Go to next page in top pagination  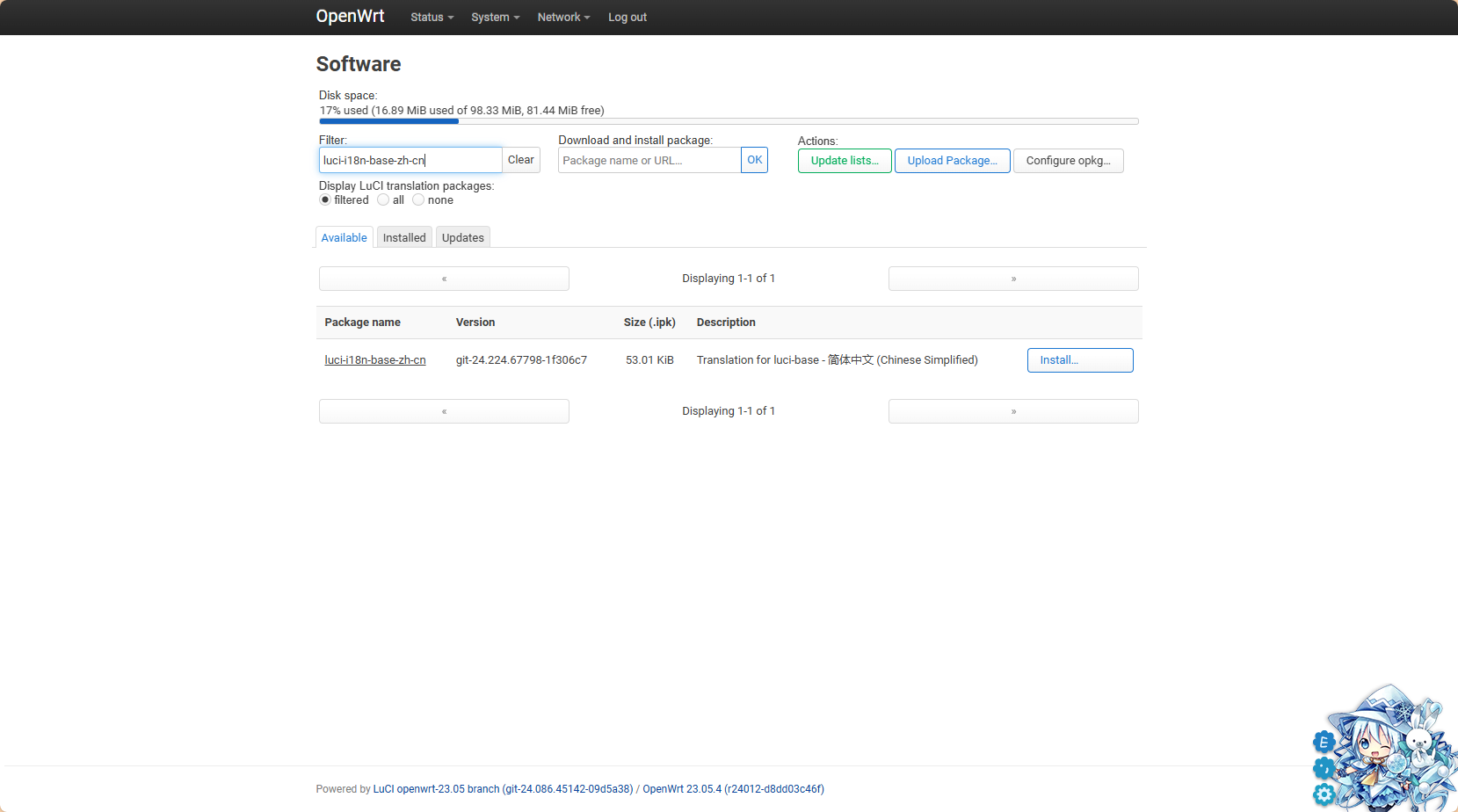click(x=1013, y=279)
